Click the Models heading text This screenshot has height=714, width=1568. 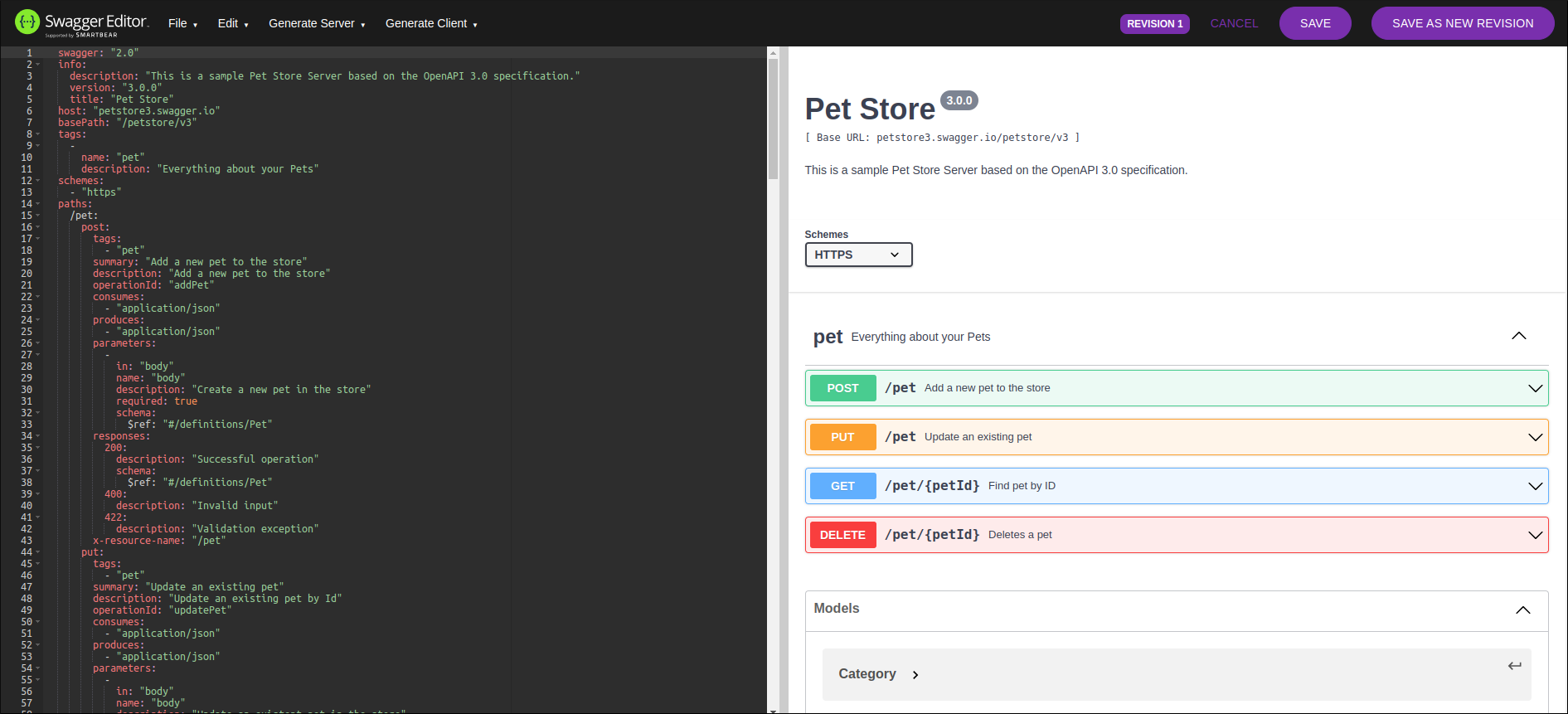[x=836, y=609]
